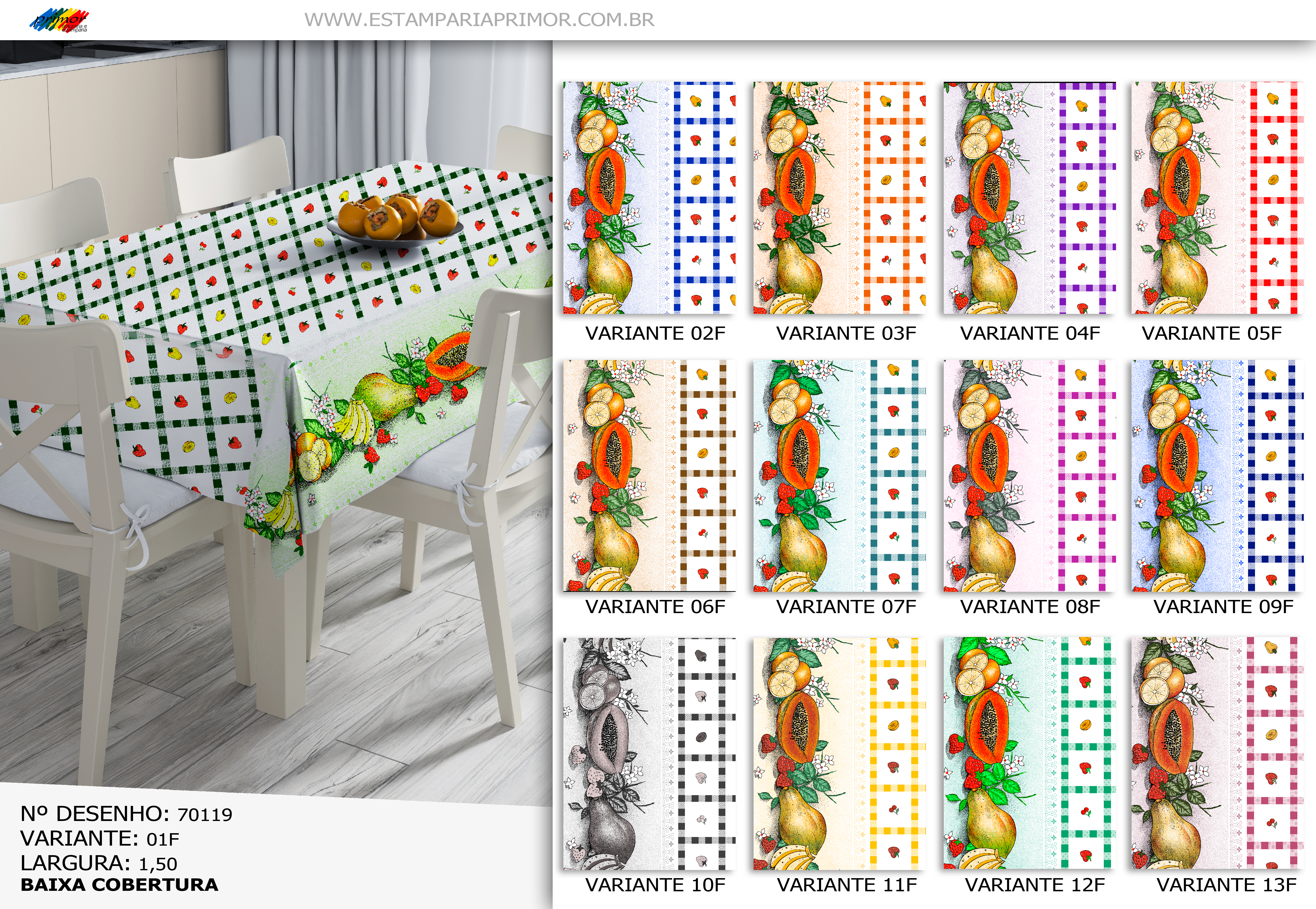1316x909 pixels.
Task: Select the Variante 03F orange swatch
Action: click(839, 198)
